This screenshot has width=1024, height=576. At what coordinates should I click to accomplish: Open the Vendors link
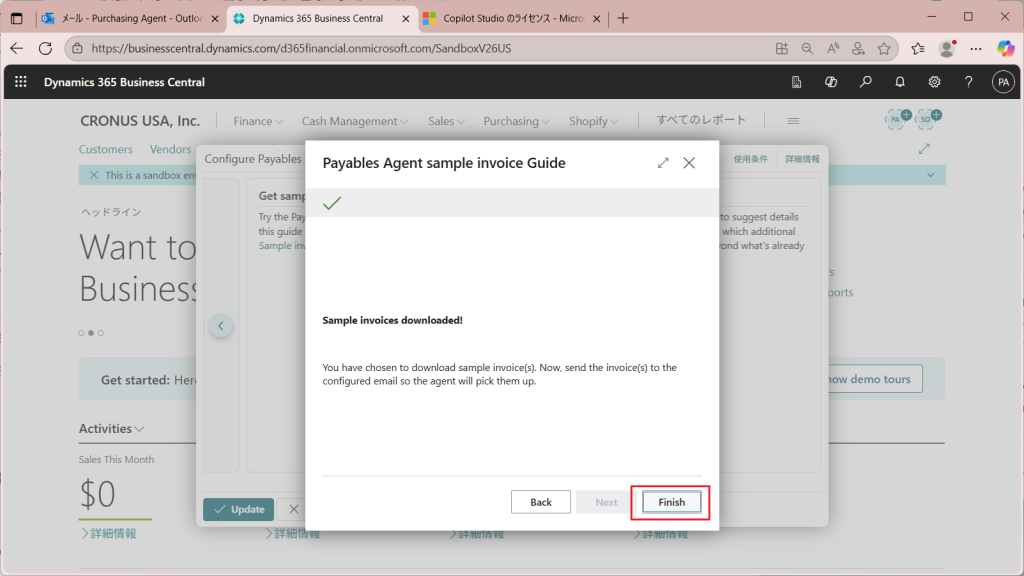click(x=170, y=149)
